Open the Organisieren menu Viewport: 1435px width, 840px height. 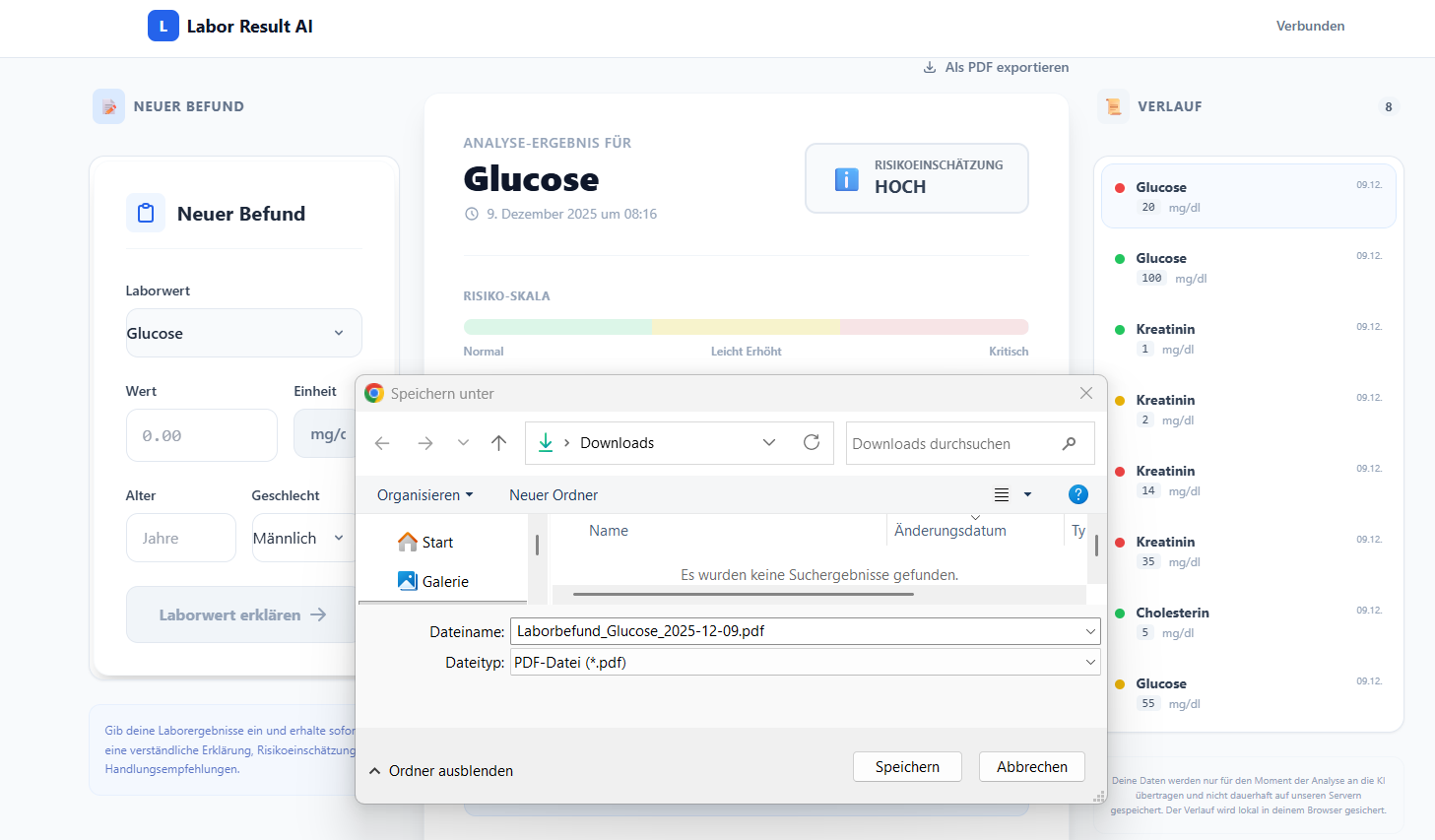424,495
